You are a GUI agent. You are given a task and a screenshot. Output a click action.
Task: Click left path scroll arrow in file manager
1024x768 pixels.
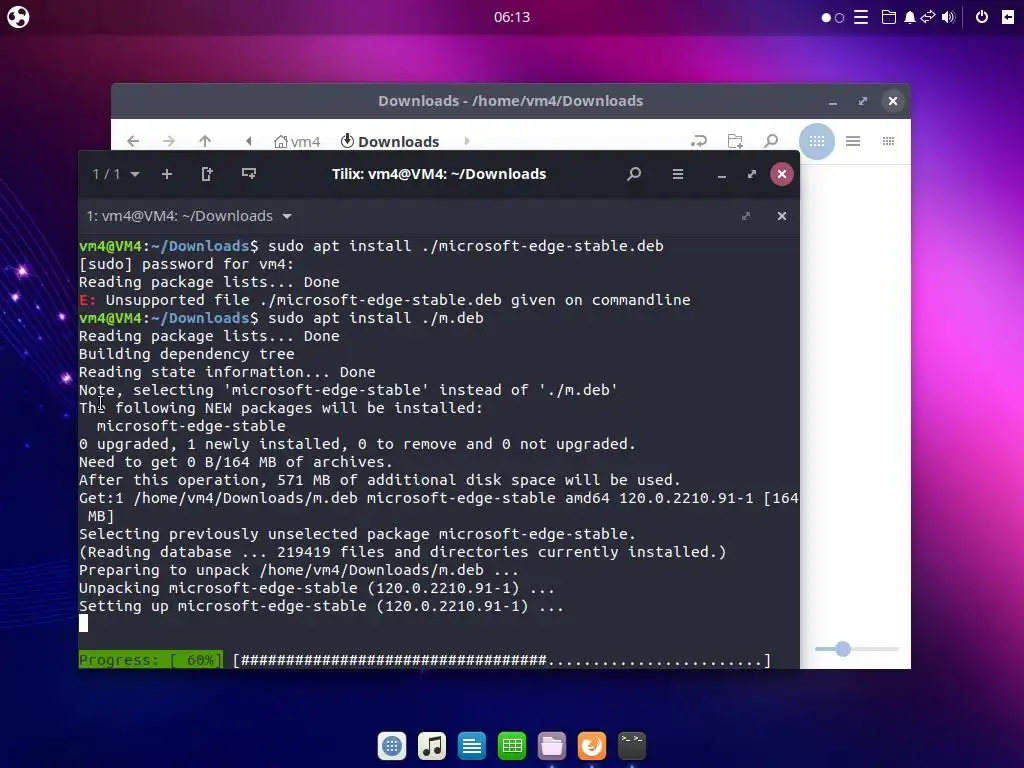pyautogui.click(x=249, y=141)
